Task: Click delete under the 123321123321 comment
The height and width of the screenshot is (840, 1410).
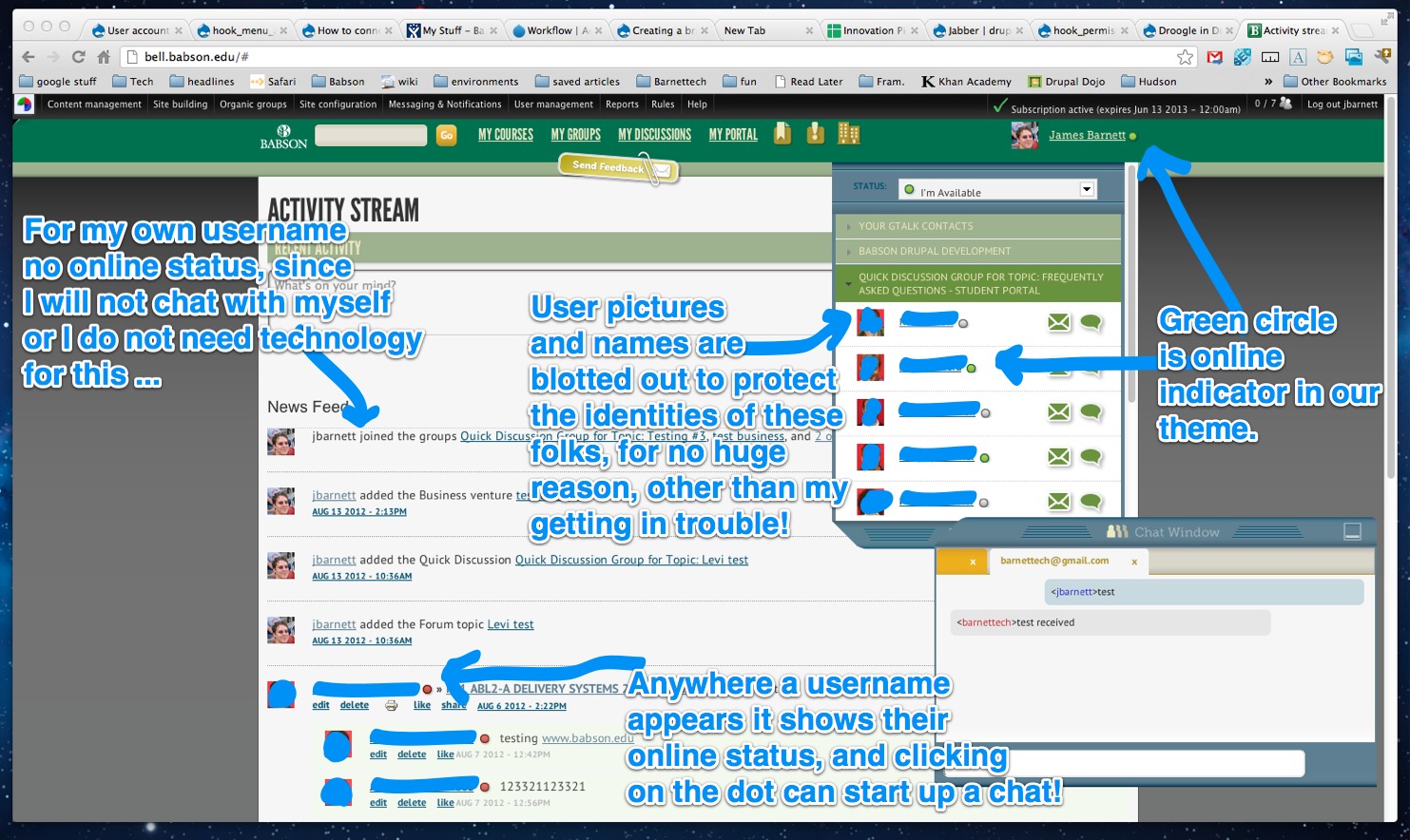Action: [x=412, y=803]
